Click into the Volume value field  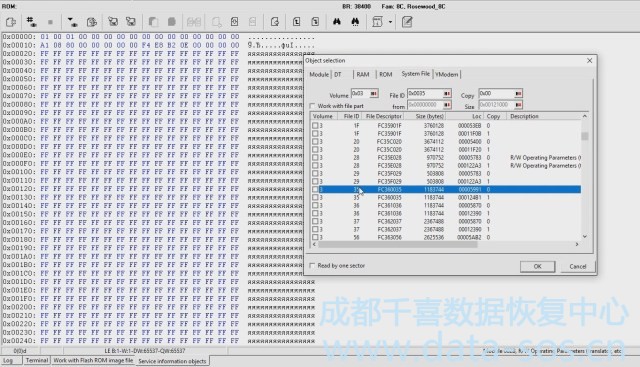pos(360,93)
